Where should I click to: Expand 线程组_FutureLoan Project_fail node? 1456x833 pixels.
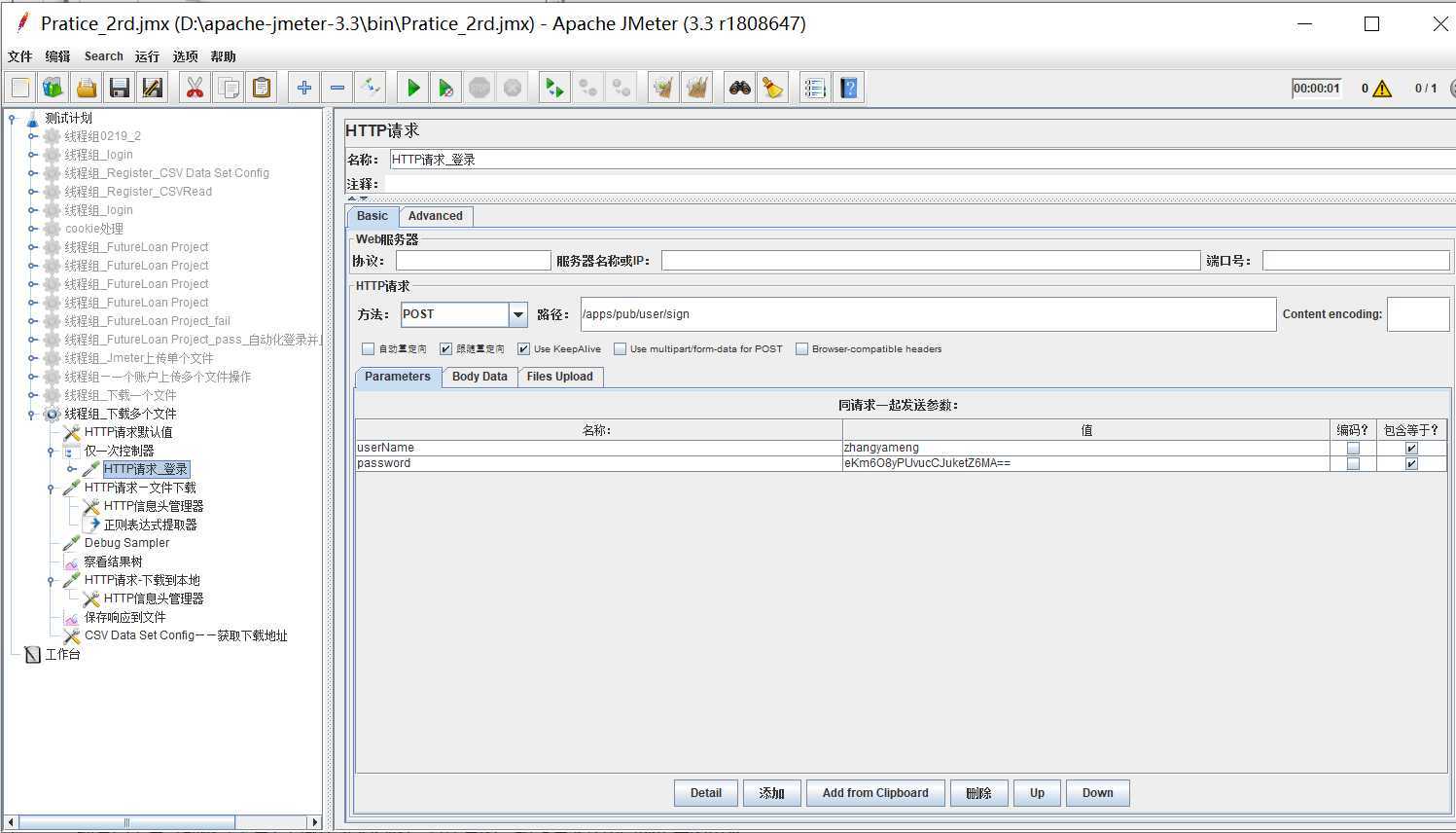(32, 321)
